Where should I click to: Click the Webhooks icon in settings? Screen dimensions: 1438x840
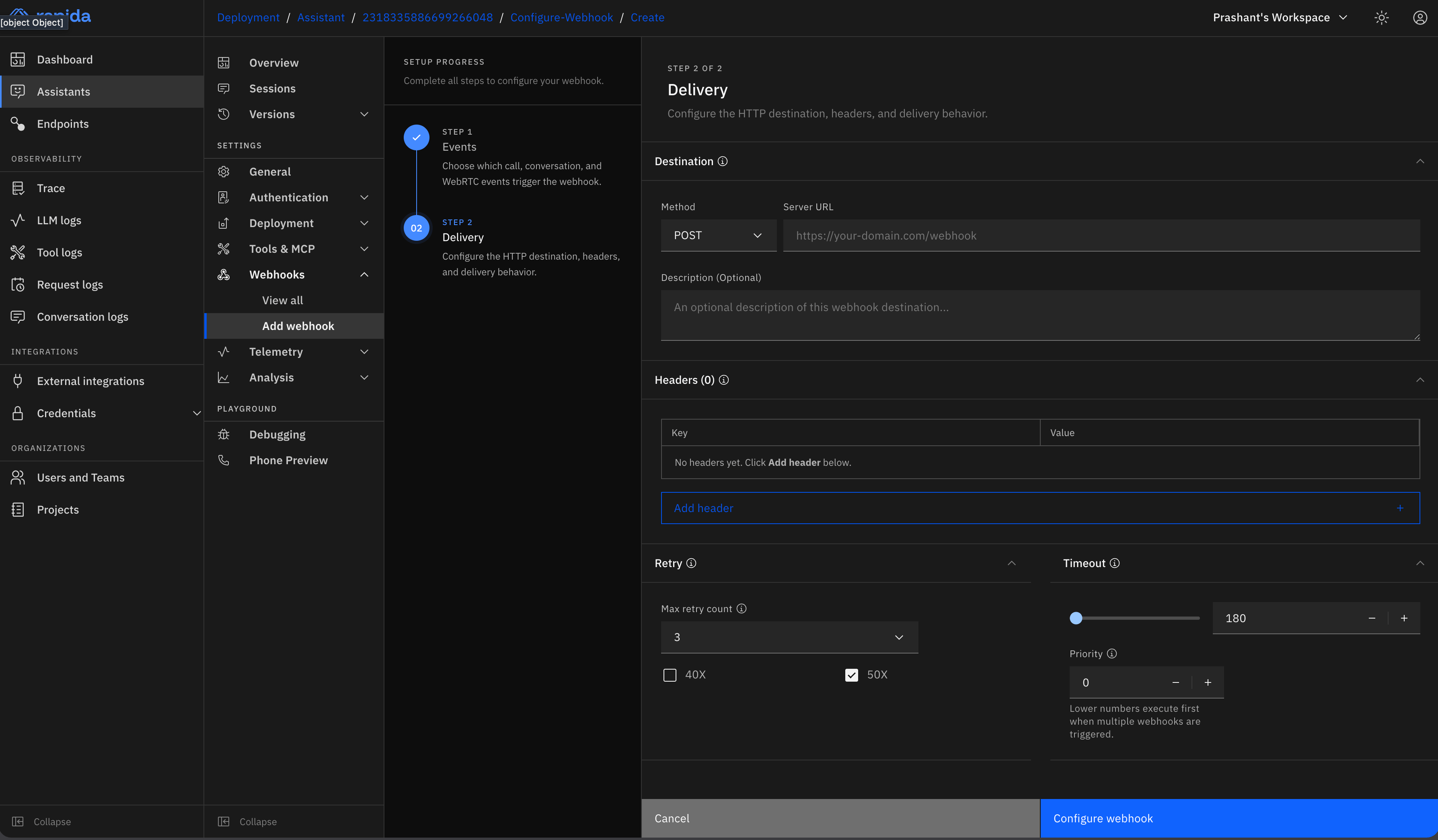(x=224, y=275)
